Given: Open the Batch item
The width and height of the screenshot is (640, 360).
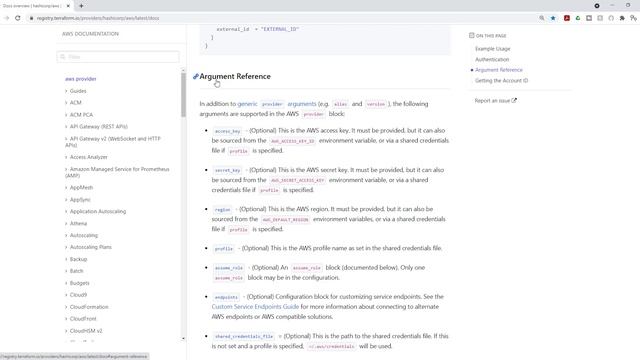Looking at the screenshot, I should (76, 271).
